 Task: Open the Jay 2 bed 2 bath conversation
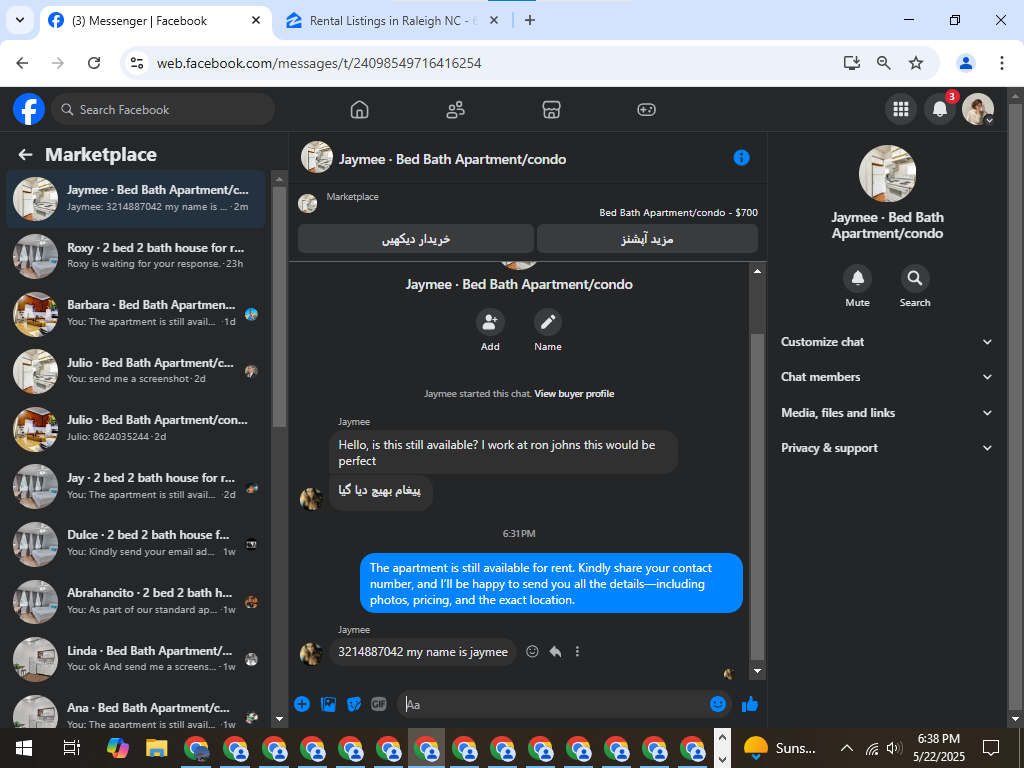[136, 486]
